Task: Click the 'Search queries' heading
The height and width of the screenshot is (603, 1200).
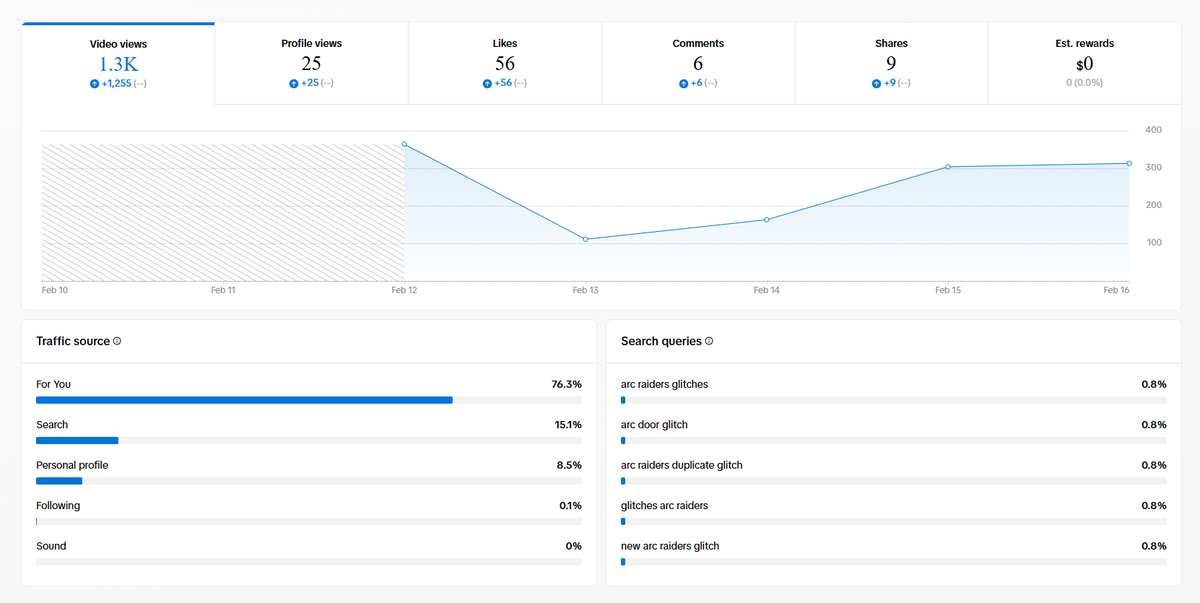Action: point(661,341)
